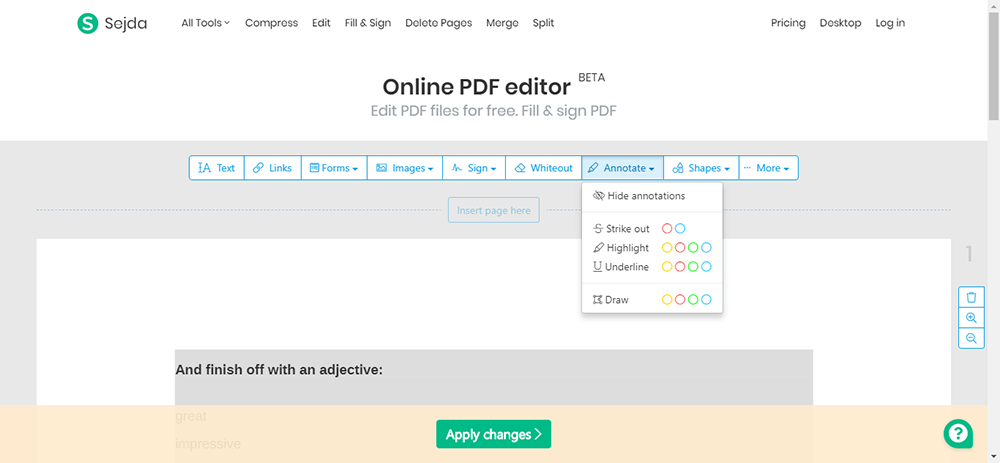Select yellow Highlight color
Viewport: 1000px width, 463px height.
click(x=668, y=248)
